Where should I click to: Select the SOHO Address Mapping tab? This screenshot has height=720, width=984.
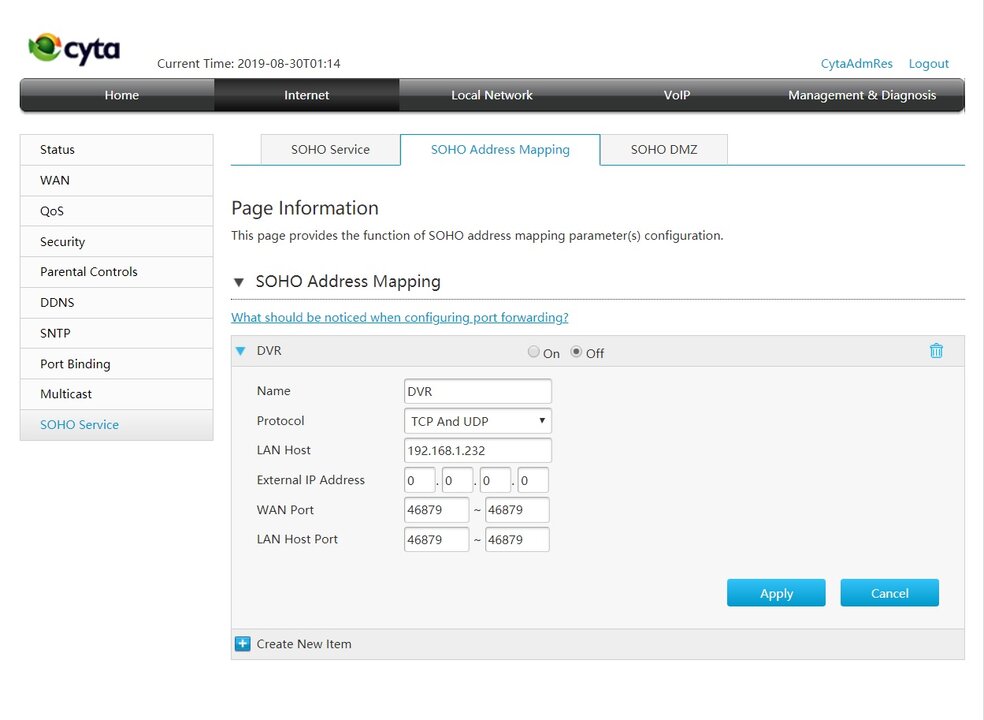coord(500,149)
